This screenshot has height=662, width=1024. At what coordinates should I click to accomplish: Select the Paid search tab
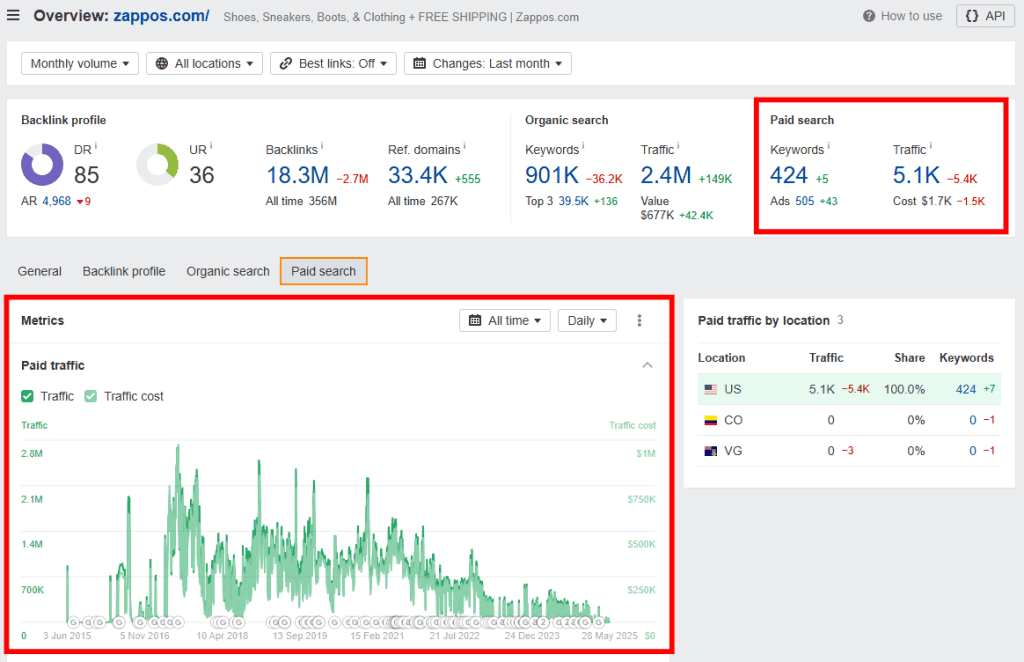point(323,271)
